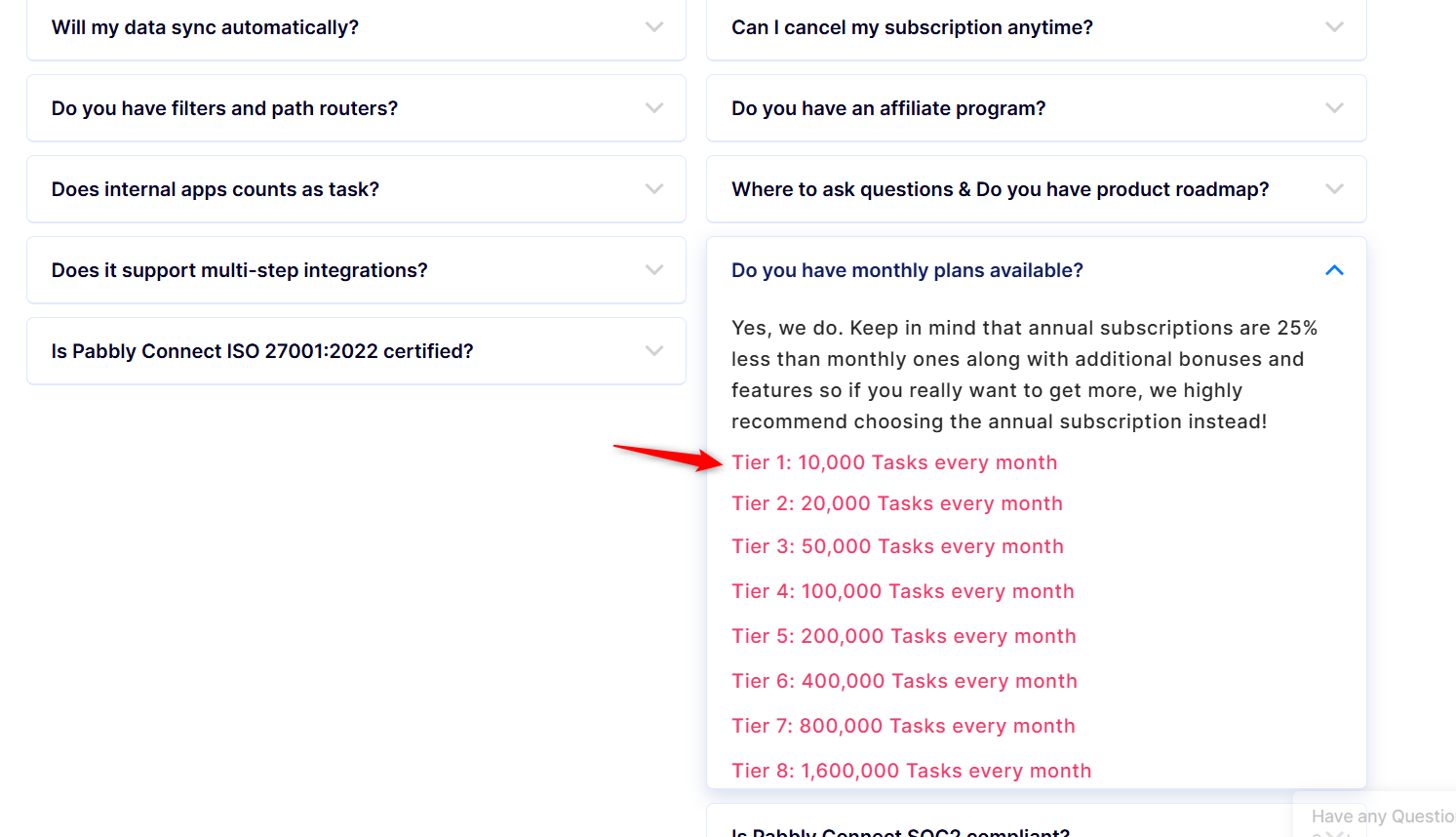Select Tier 3: 50,000 Tasks every month
1456x837 pixels.
click(897, 546)
